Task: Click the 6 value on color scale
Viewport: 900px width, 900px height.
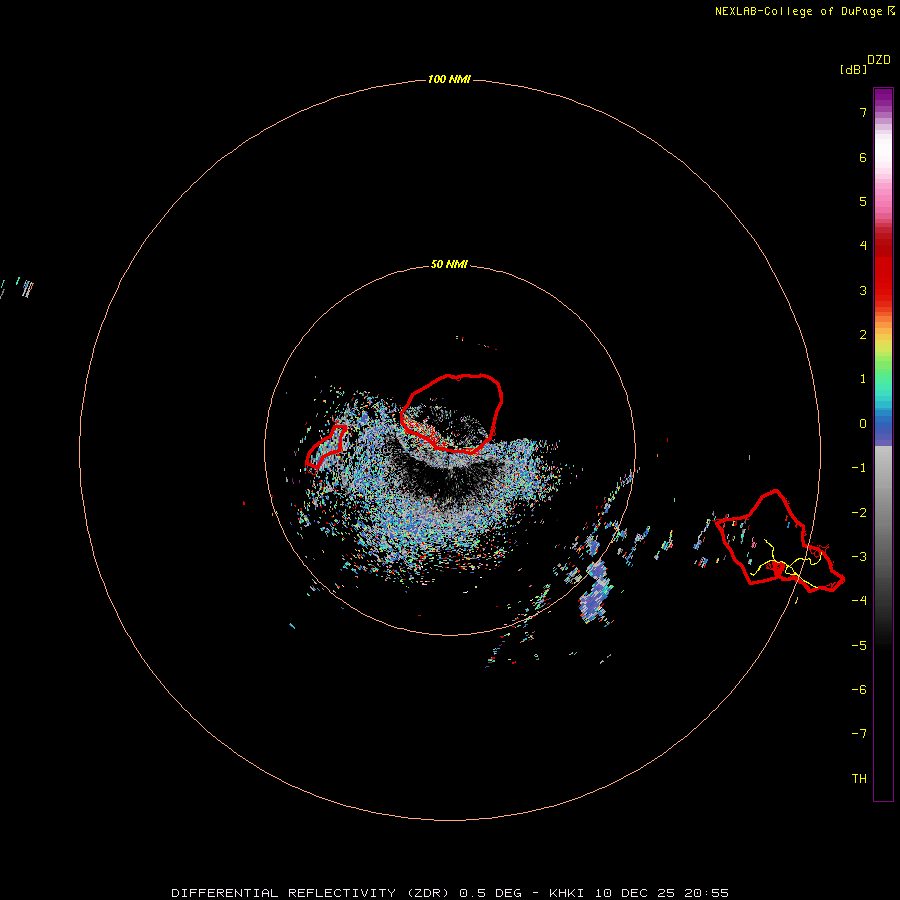Action: 863,157
